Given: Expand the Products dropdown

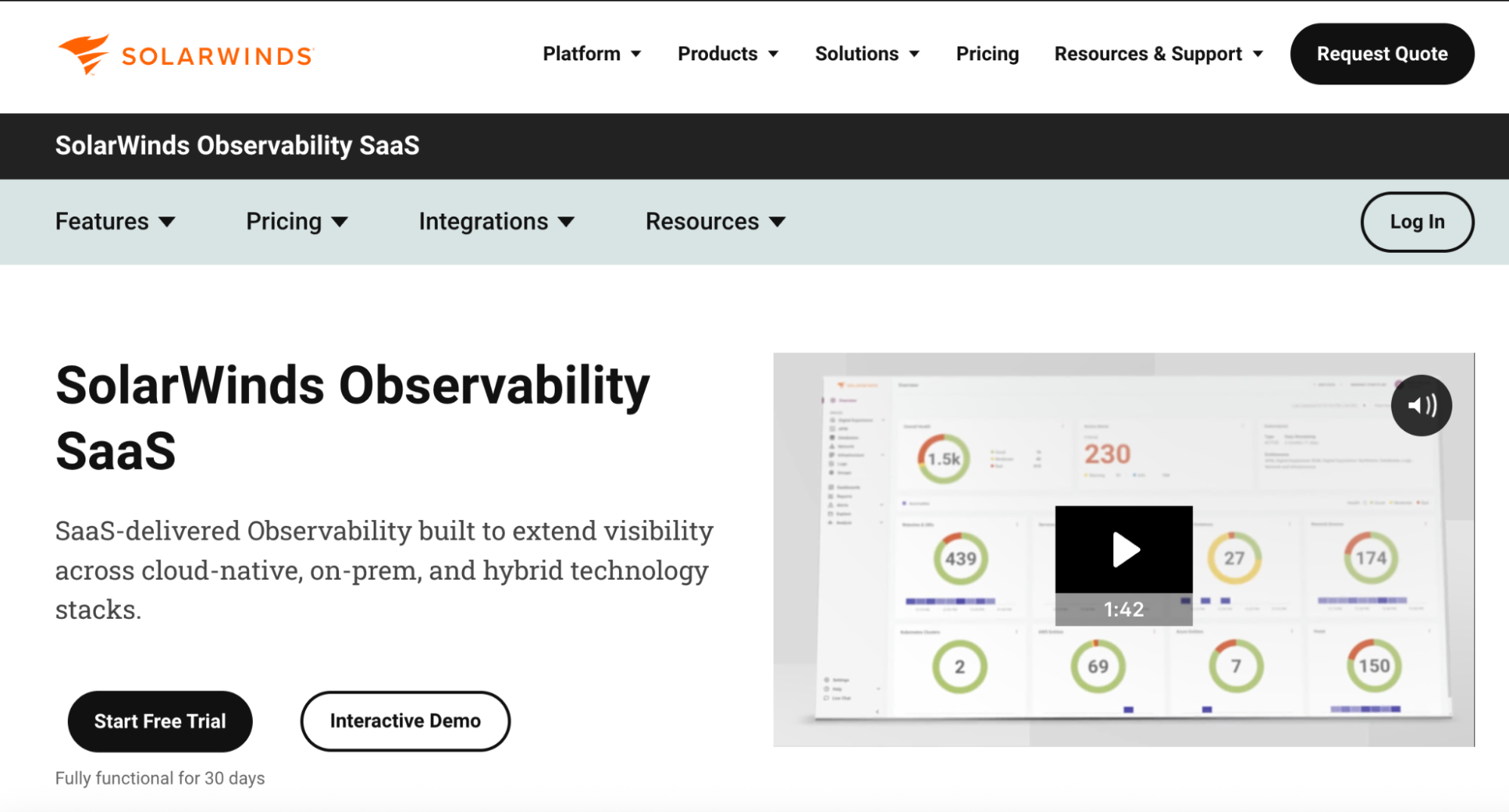Looking at the screenshot, I should coord(728,54).
